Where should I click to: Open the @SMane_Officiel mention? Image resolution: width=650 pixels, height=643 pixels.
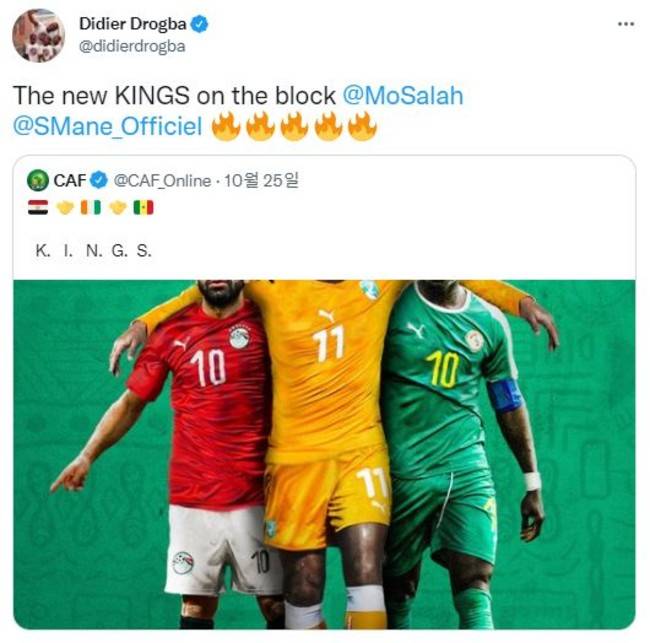pyautogui.click(x=108, y=126)
